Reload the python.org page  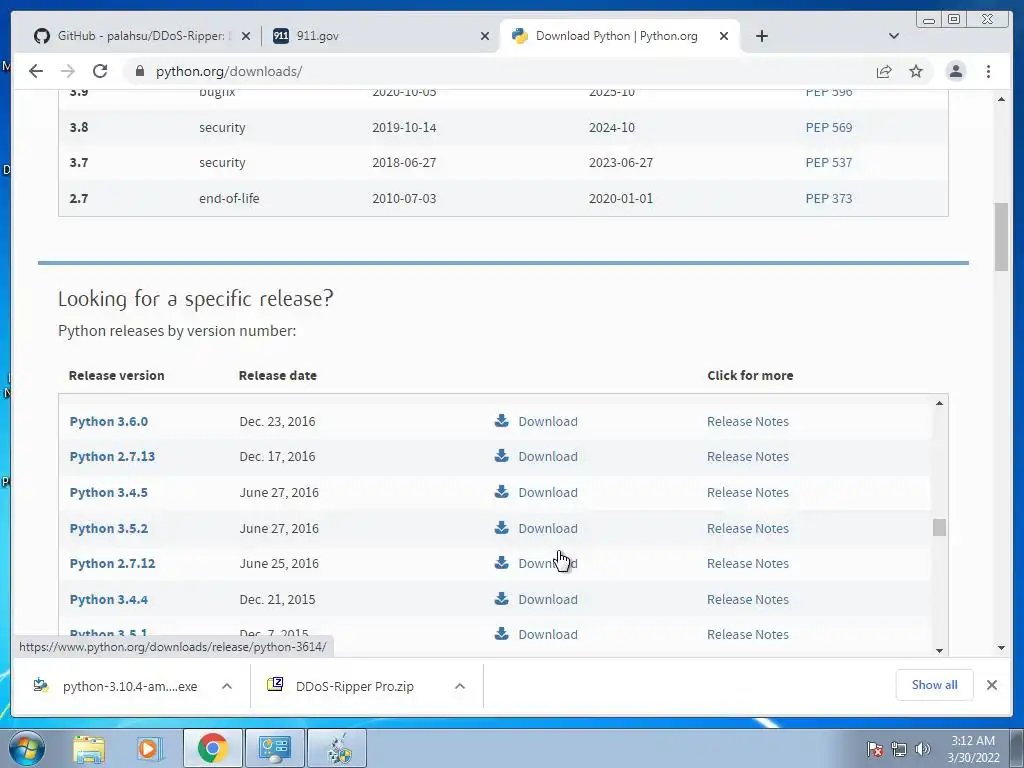point(100,71)
